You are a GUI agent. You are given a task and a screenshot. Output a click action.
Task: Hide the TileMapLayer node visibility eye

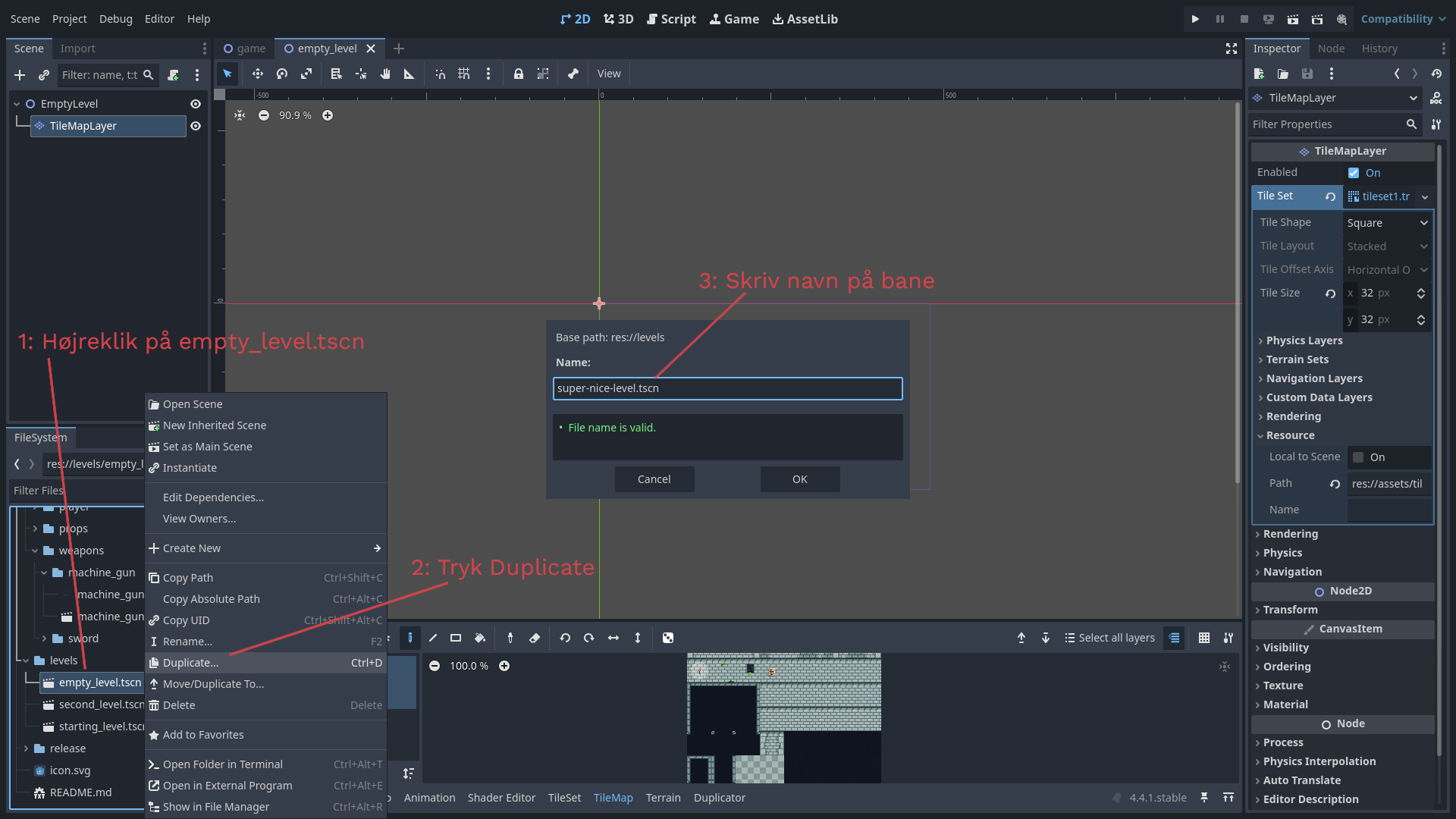pyautogui.click(x=196, y=126)
